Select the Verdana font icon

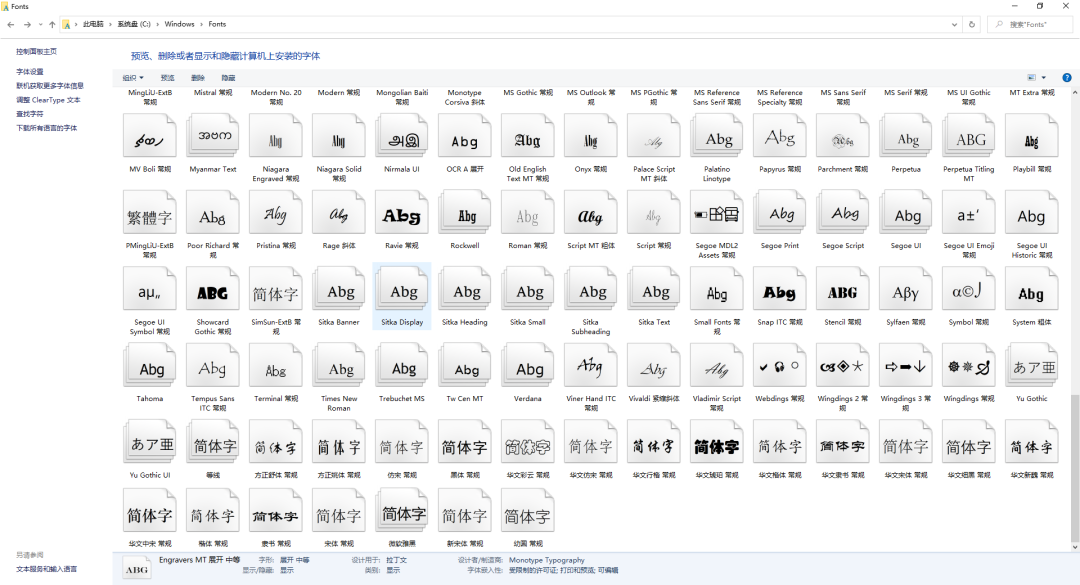[528, 367]
